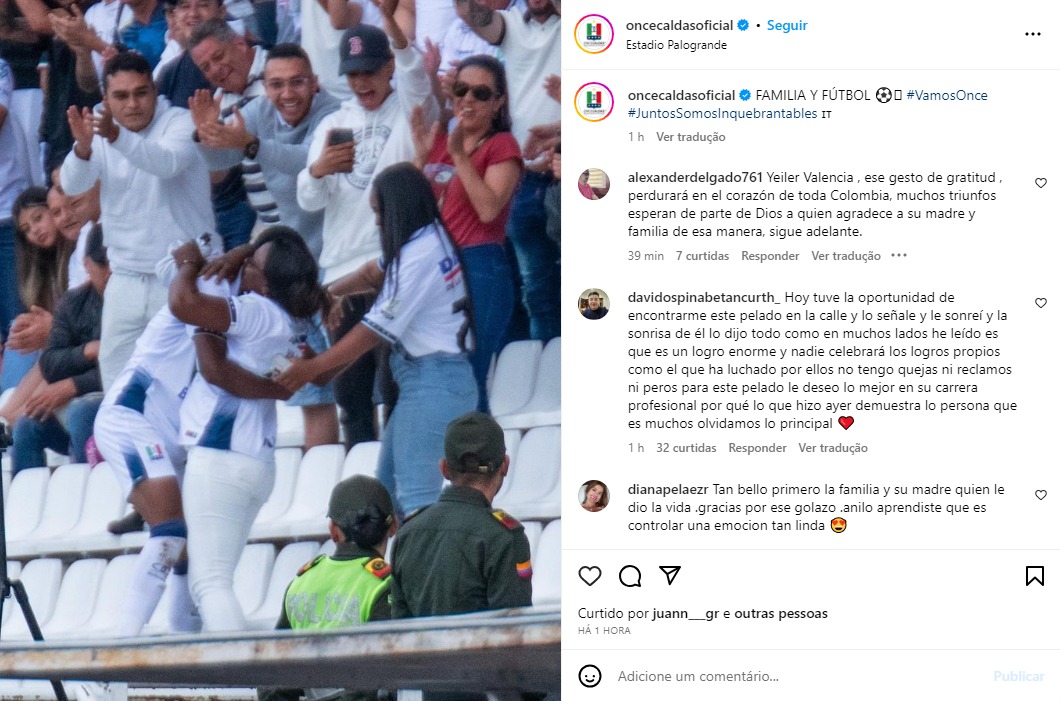Viewport: 1060px width, 701px height.
Task: Click Ver tradução under the post caption
Action: [x=690, y=137]
